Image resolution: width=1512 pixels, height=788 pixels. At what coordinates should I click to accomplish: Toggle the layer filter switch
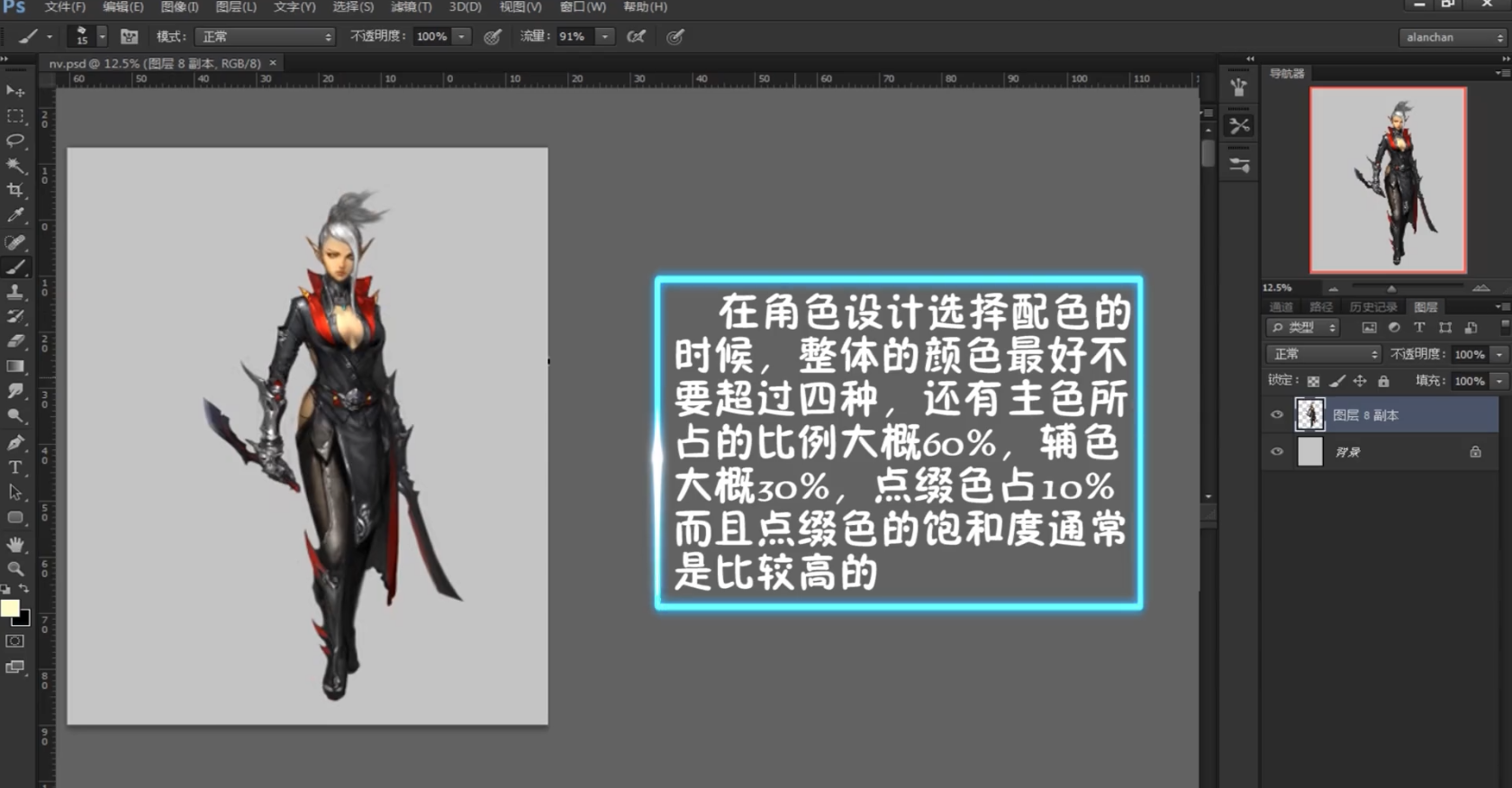pyautogui.click(x=1504, y=328)
